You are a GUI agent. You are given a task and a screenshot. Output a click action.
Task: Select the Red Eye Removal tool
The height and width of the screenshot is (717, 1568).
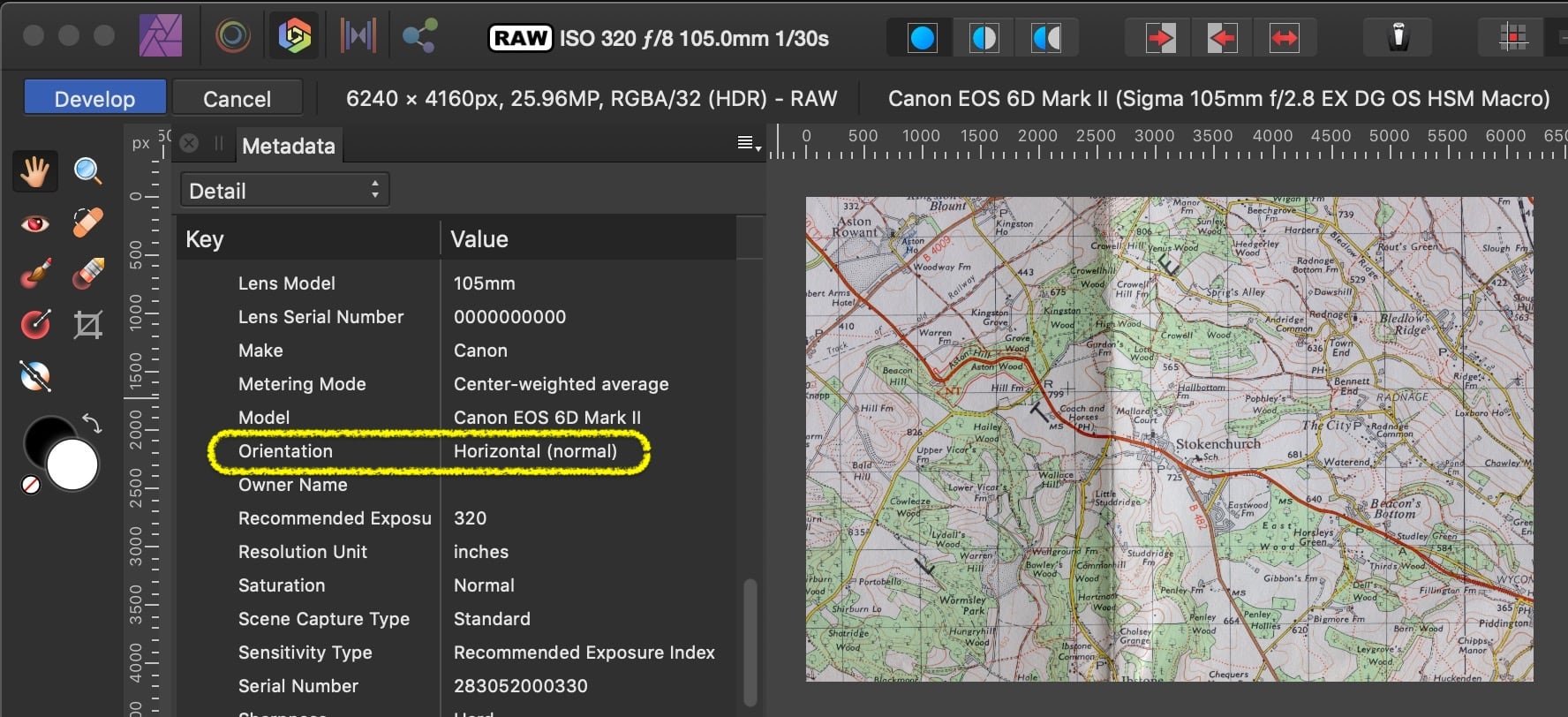(x=34, y=223)
